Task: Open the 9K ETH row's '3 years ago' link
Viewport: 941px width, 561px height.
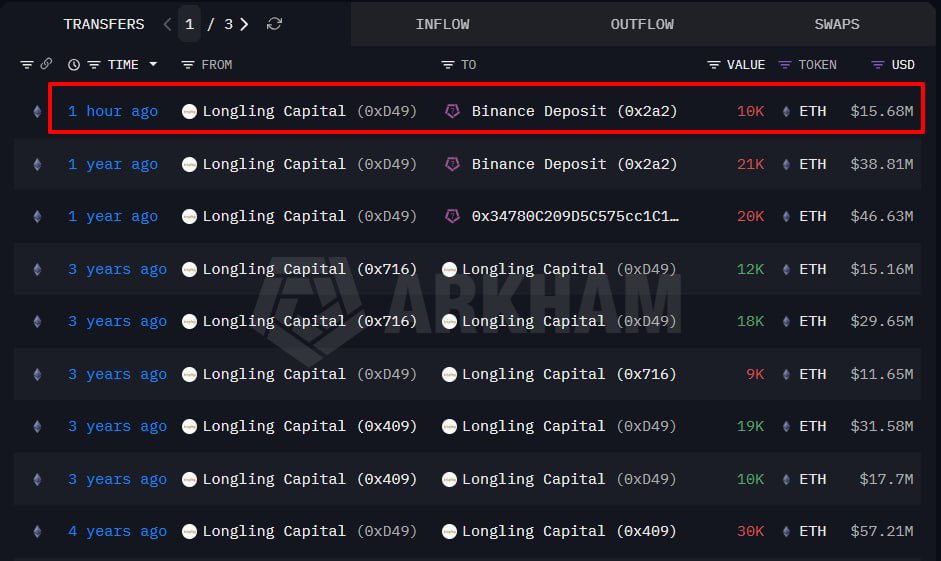Action: pos(117,374)
